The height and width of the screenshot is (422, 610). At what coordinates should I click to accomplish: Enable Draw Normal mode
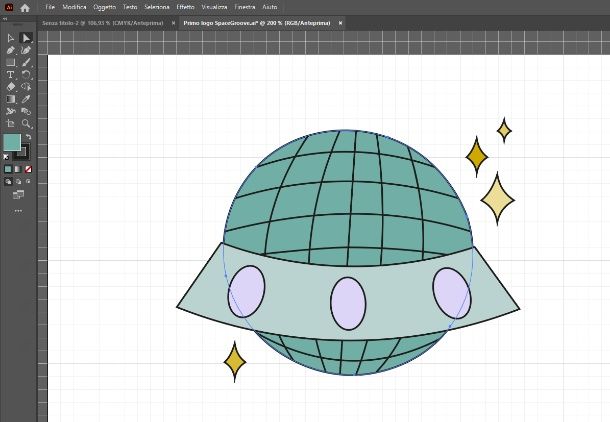[x=8, y=182]
